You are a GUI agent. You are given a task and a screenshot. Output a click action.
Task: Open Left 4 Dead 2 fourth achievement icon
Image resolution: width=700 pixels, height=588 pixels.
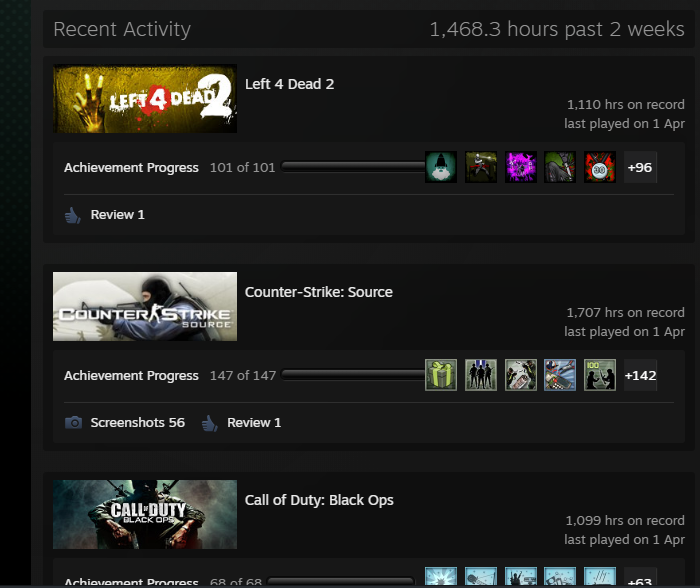[560, 167]
